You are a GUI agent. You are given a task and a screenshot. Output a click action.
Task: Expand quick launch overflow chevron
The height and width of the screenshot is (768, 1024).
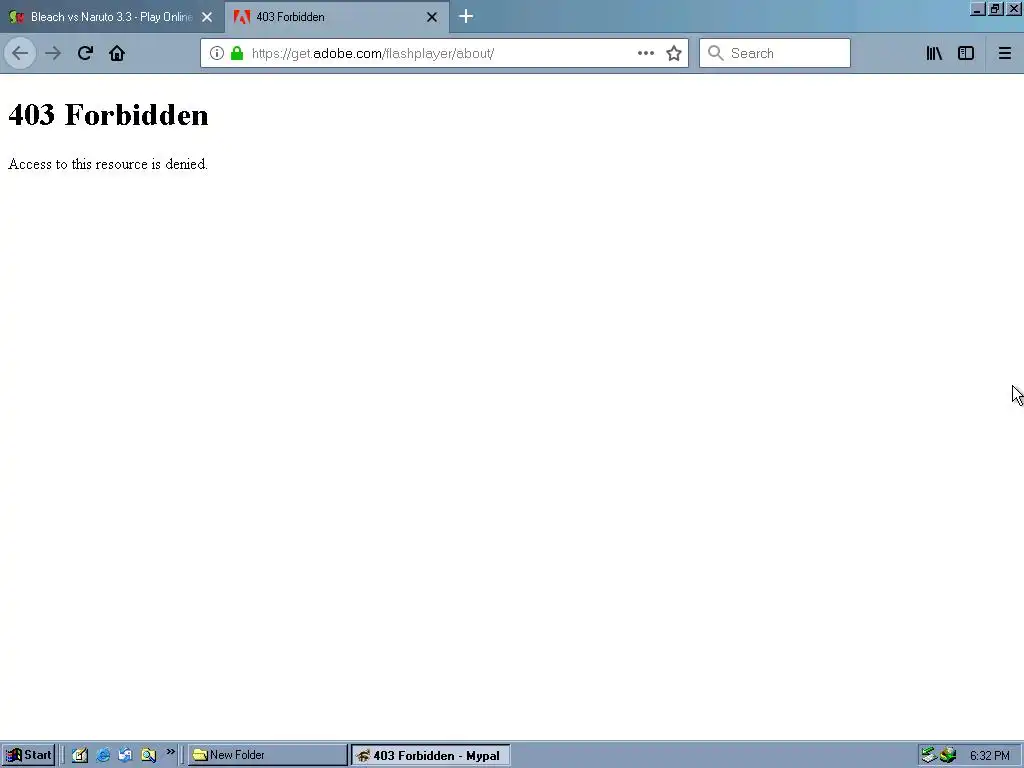click(170, 752)
